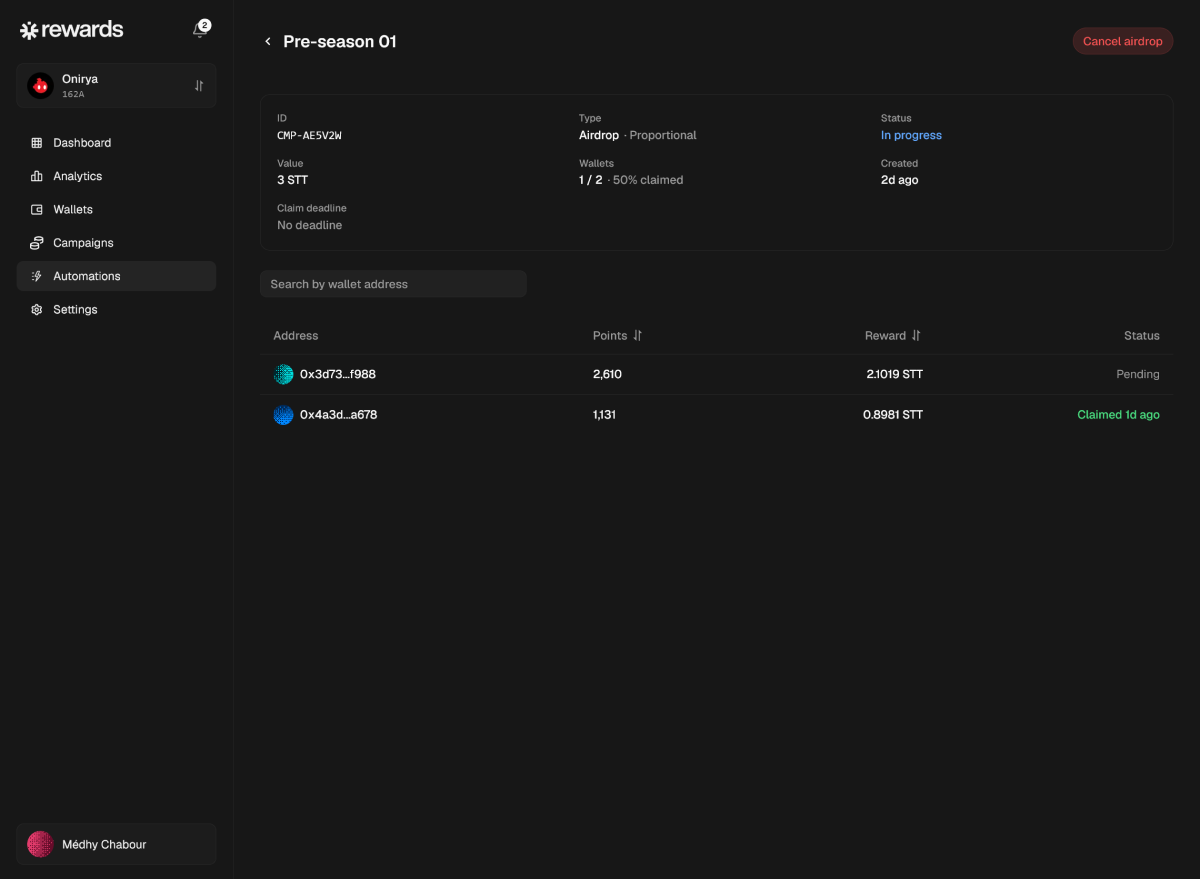The image size is (1200, 880).
Task: Open the Wallets section
Action: pyautogui.click(x=116, y=210)
